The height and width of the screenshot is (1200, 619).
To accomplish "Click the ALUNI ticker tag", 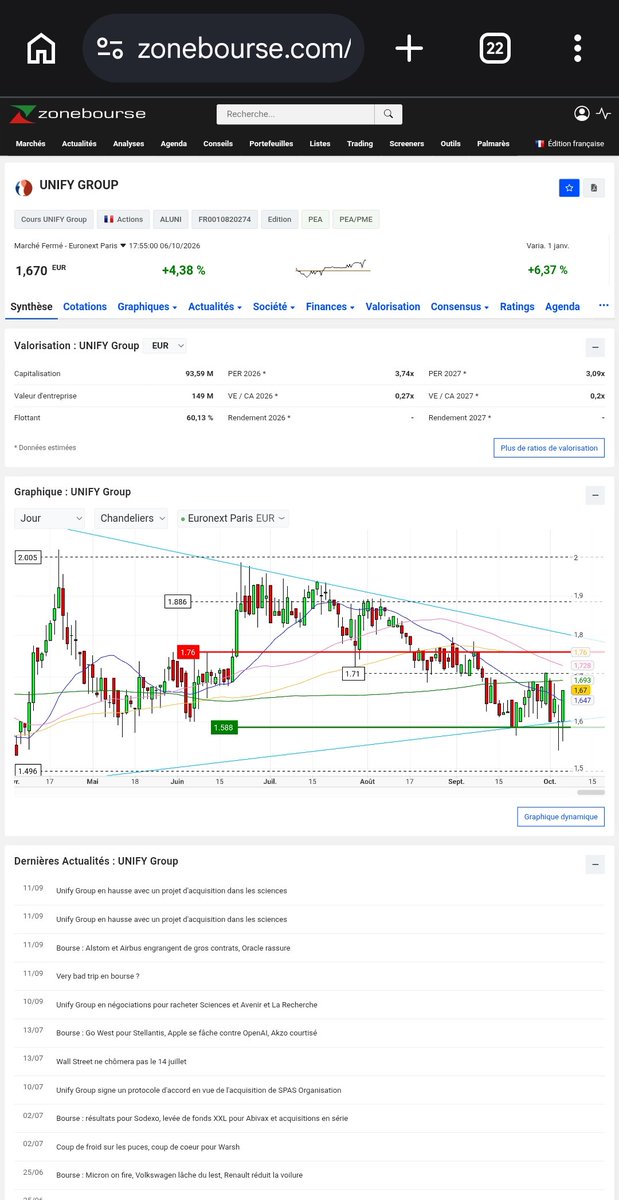I will pos(171,219).
